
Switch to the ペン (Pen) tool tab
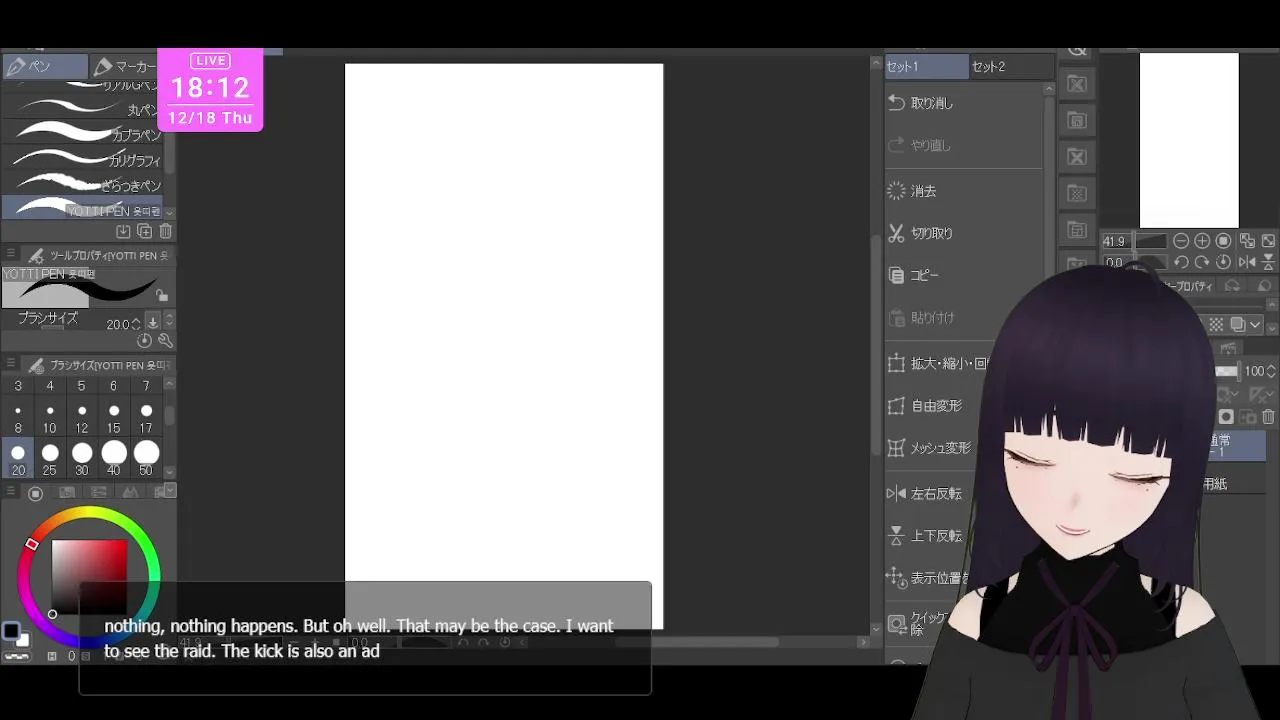44,67
